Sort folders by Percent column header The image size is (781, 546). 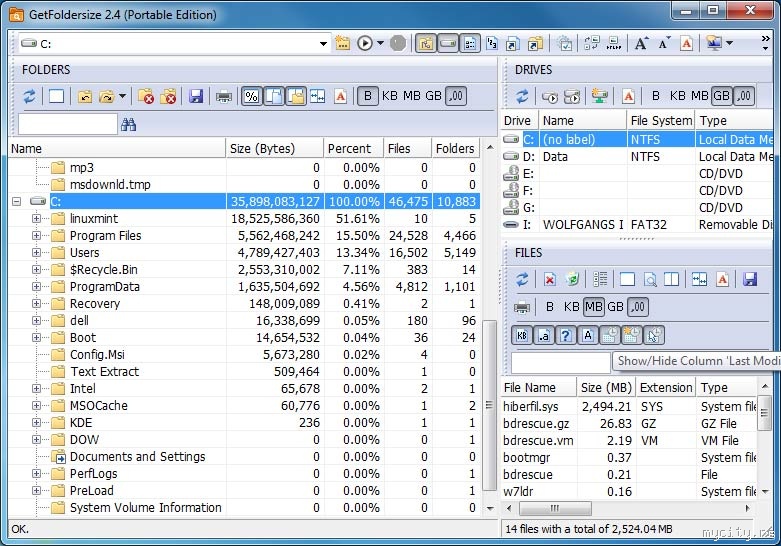pyautogui.click(x=354, y=148)
